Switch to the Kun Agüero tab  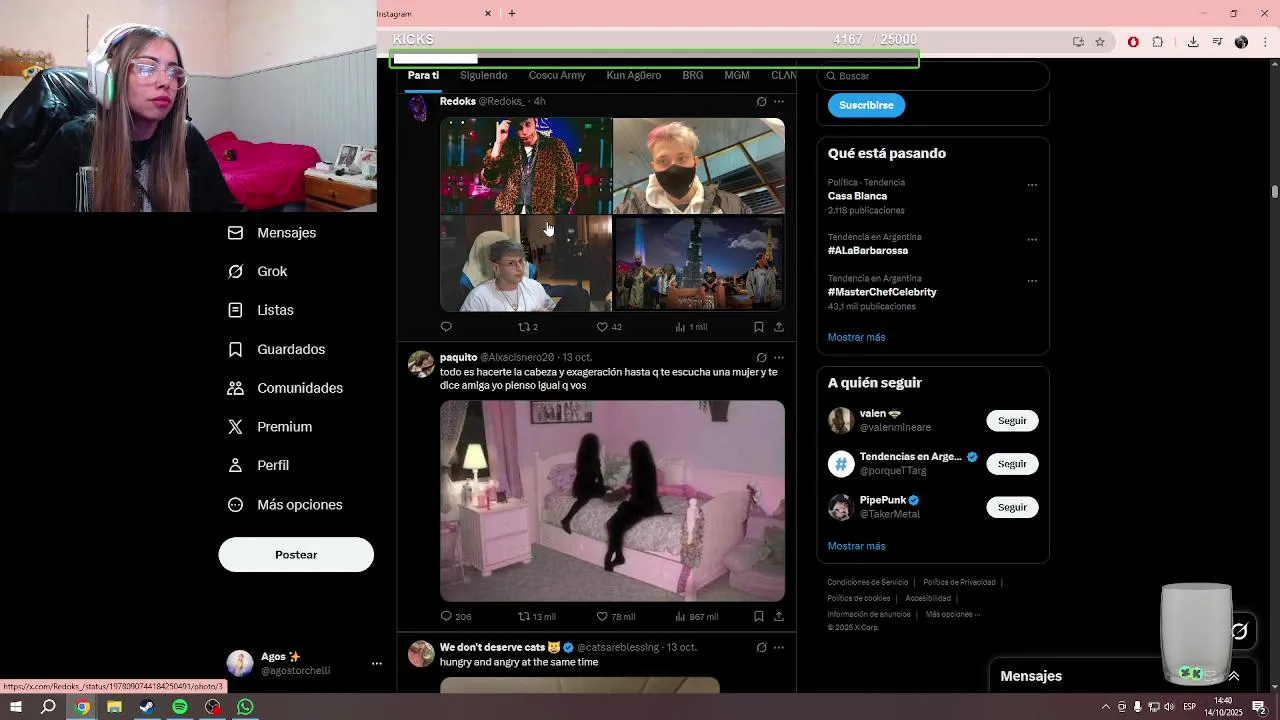tap(634, 76)
